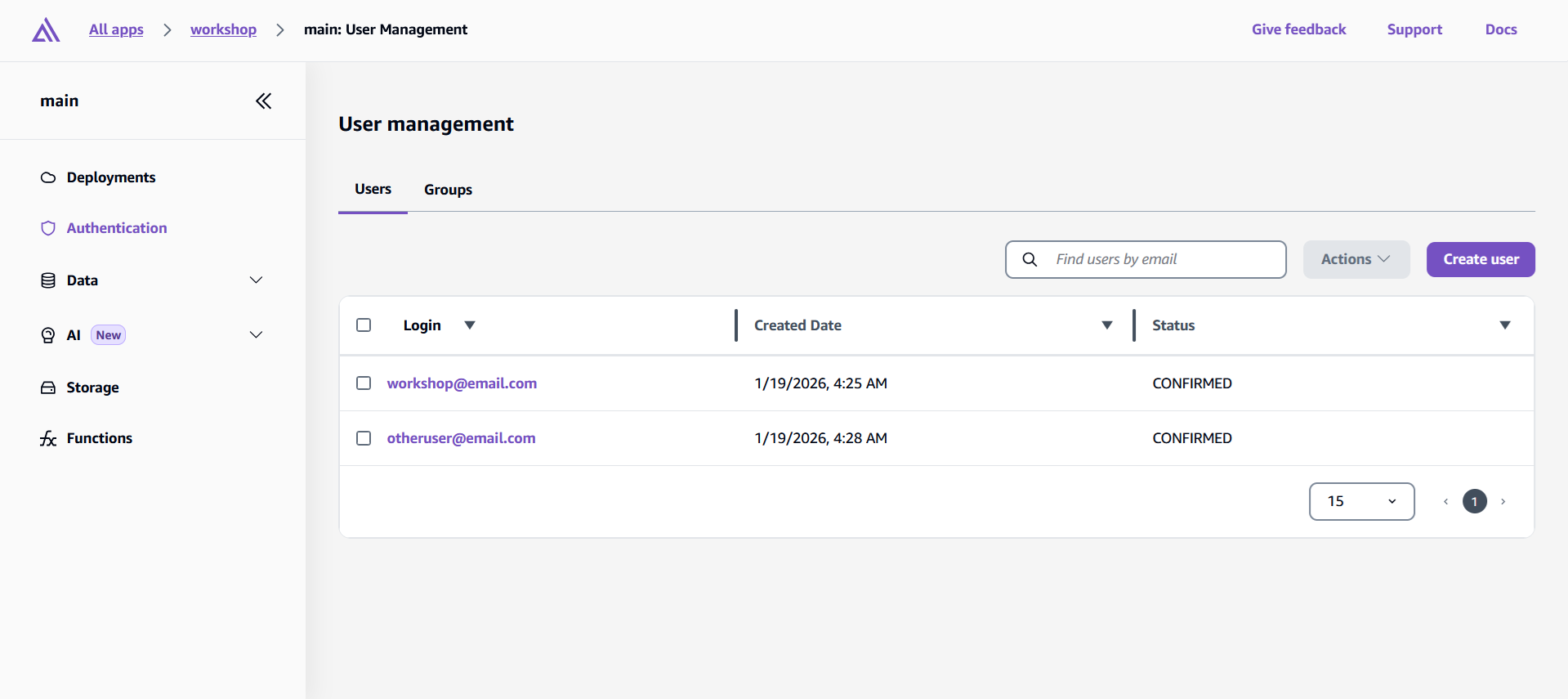Click the New badge next to AI

[x=108, y=335]
